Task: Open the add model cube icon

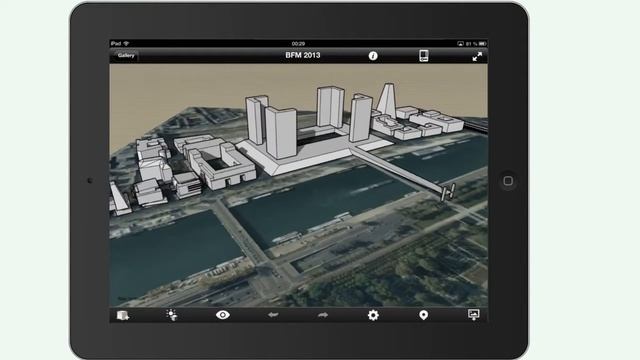Action: (123, 315)
